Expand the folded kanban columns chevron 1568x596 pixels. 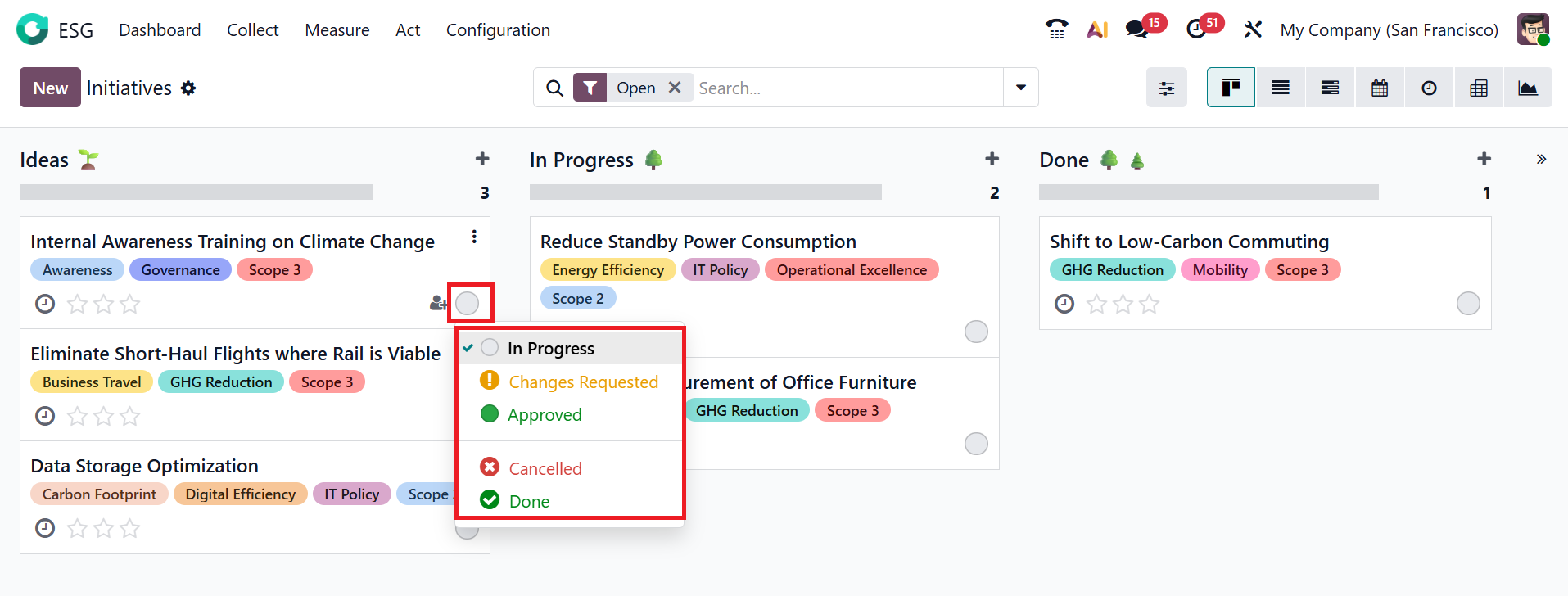click(1541, 160)
